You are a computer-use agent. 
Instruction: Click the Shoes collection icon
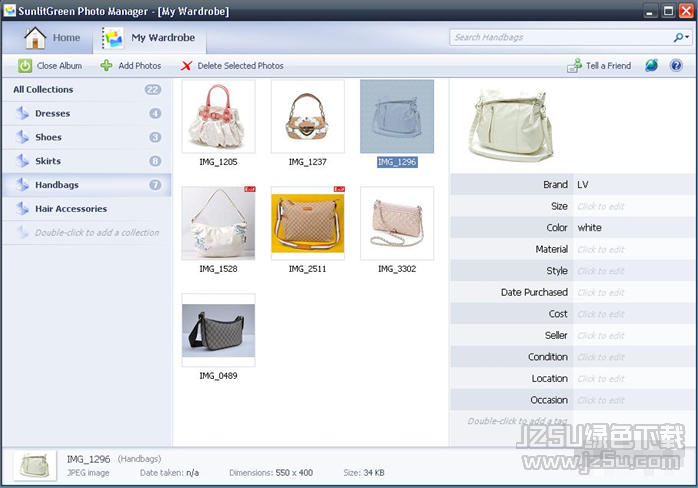click(22, 137)
